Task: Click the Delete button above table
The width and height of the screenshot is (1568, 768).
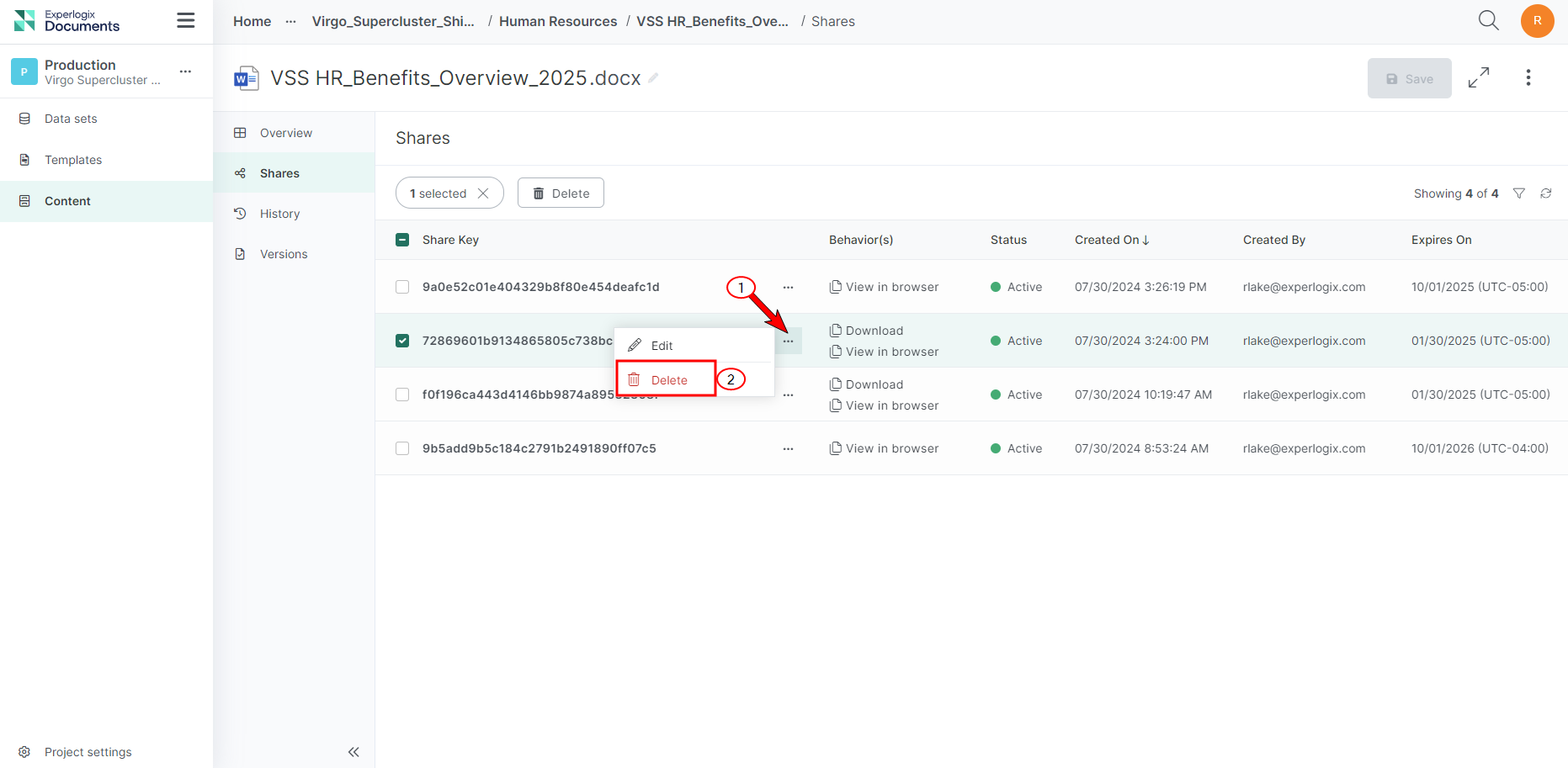Action: (x=561, y=193)
